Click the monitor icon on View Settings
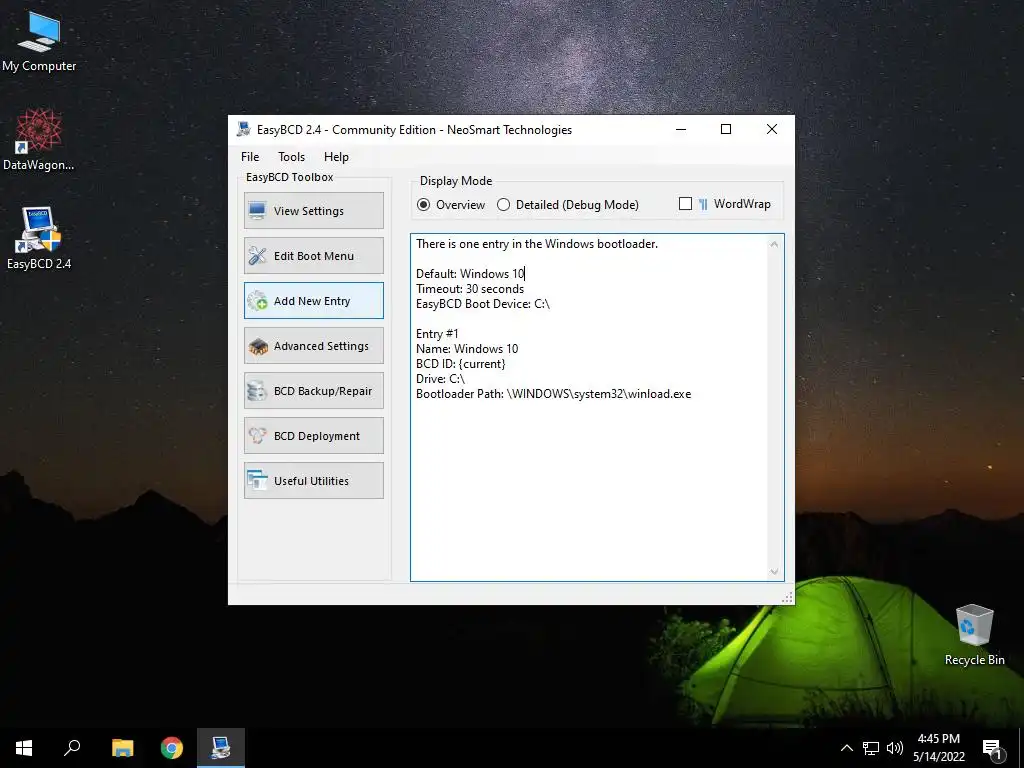1024x768 pixels. pos(257,210)
